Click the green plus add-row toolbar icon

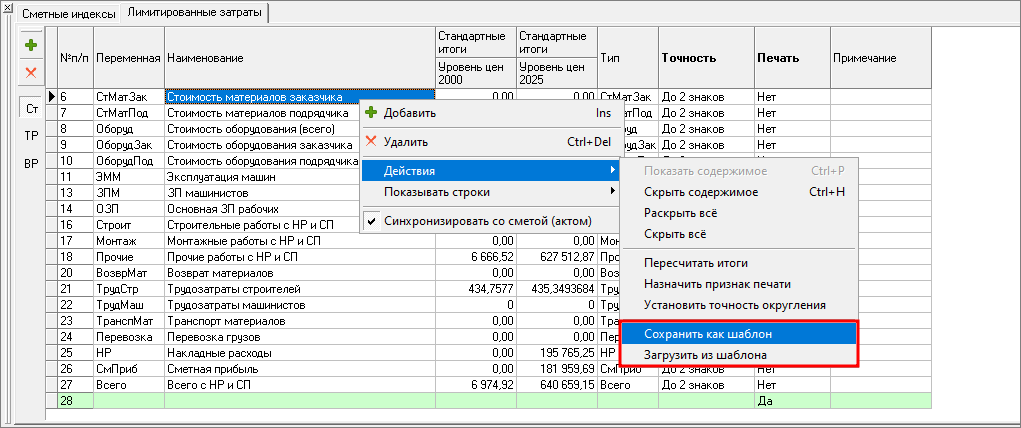click(x=31, y=45)
